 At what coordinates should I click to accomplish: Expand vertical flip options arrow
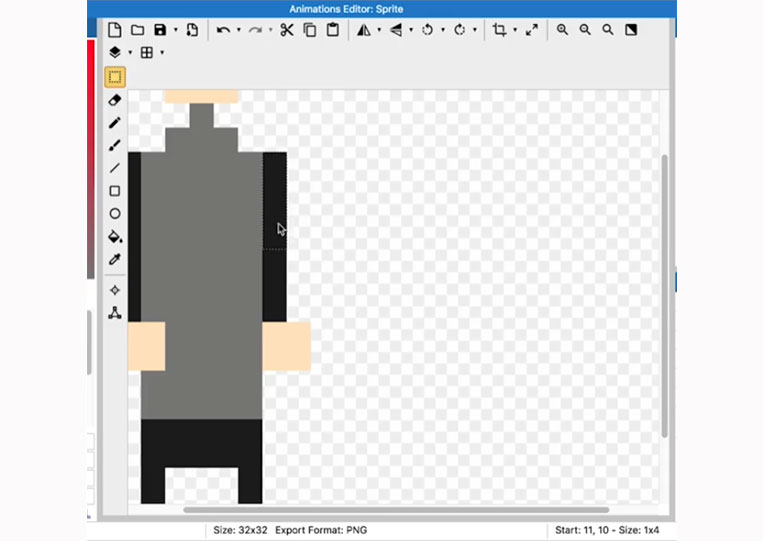tap(411, 30)
